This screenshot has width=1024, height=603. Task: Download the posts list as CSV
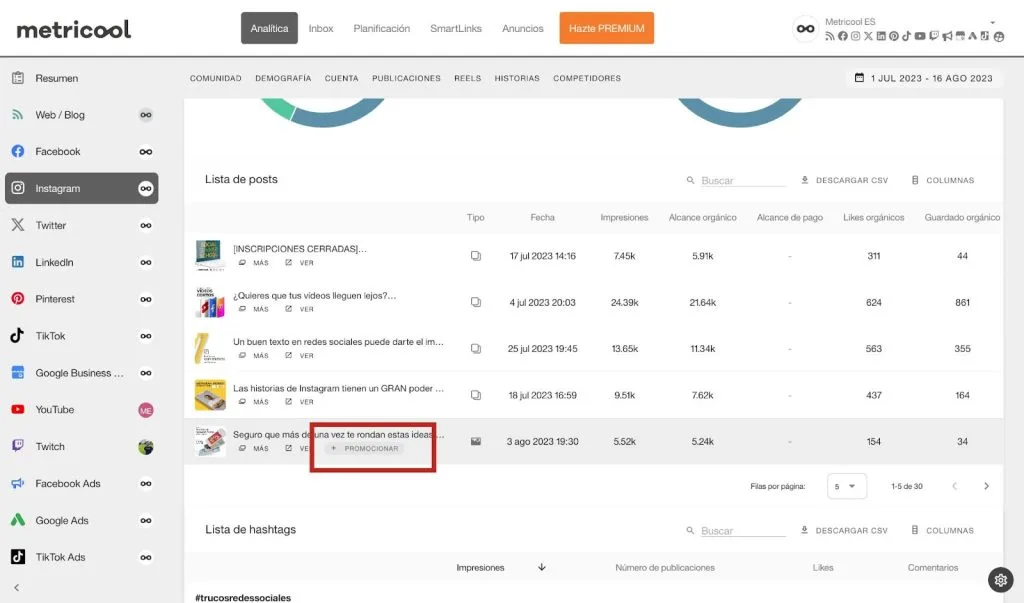[x=844, y=180]
